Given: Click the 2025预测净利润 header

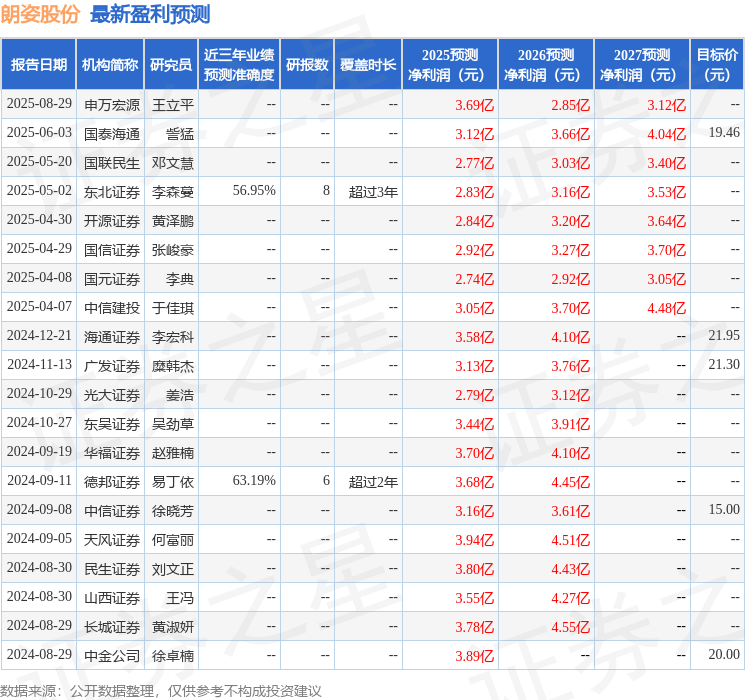Looking at the screenshot, I should pos(450,65).
